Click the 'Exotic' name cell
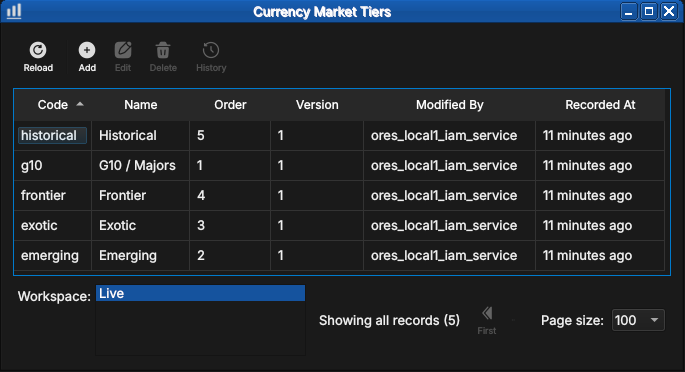The height and width of the screenshot is (372, 685). pyautogui.click(x=140, y=225)
